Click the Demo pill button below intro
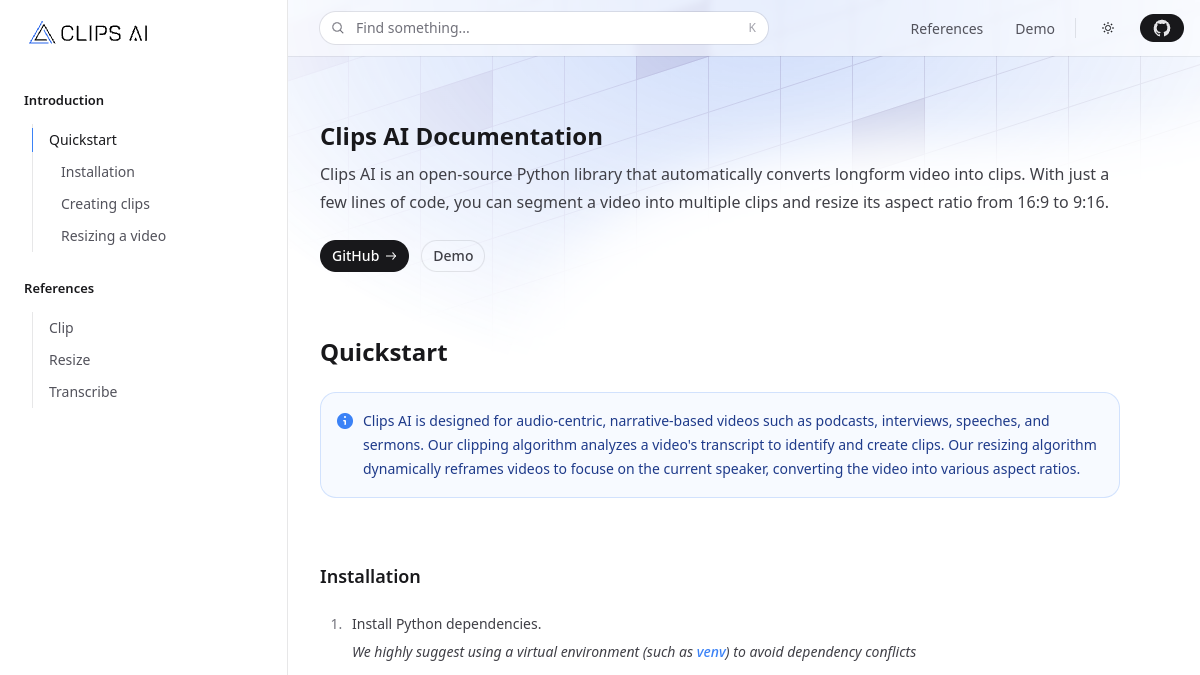1200x675 pixels. click(453, 256)
